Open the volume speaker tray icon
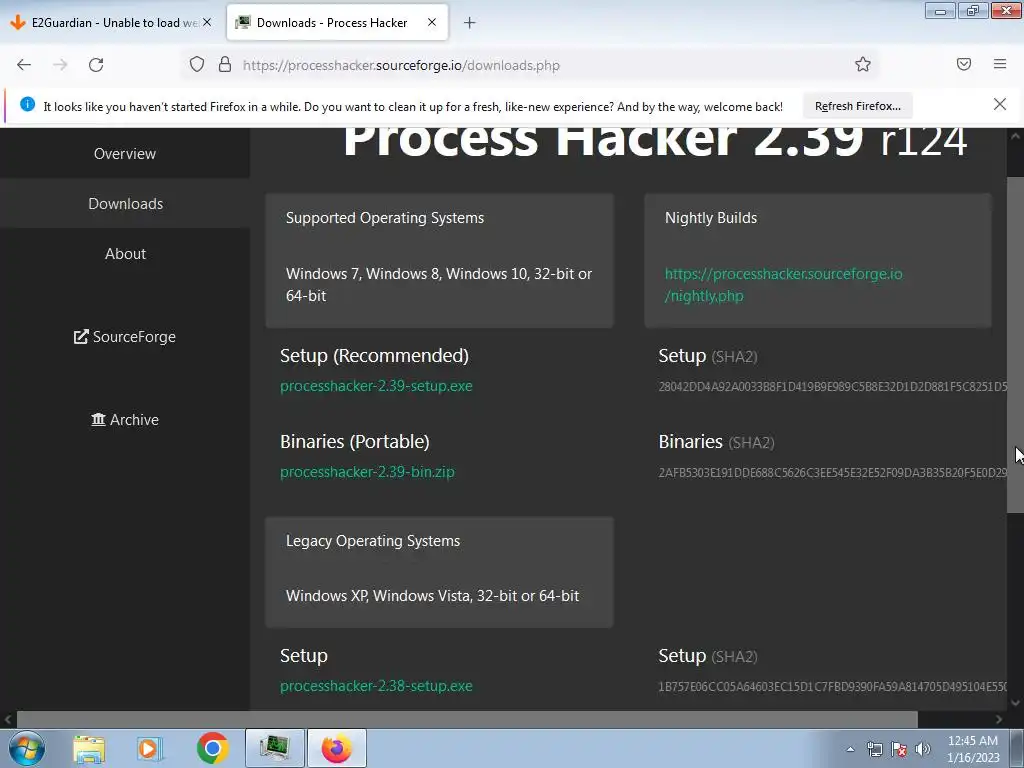 [923, 749]
